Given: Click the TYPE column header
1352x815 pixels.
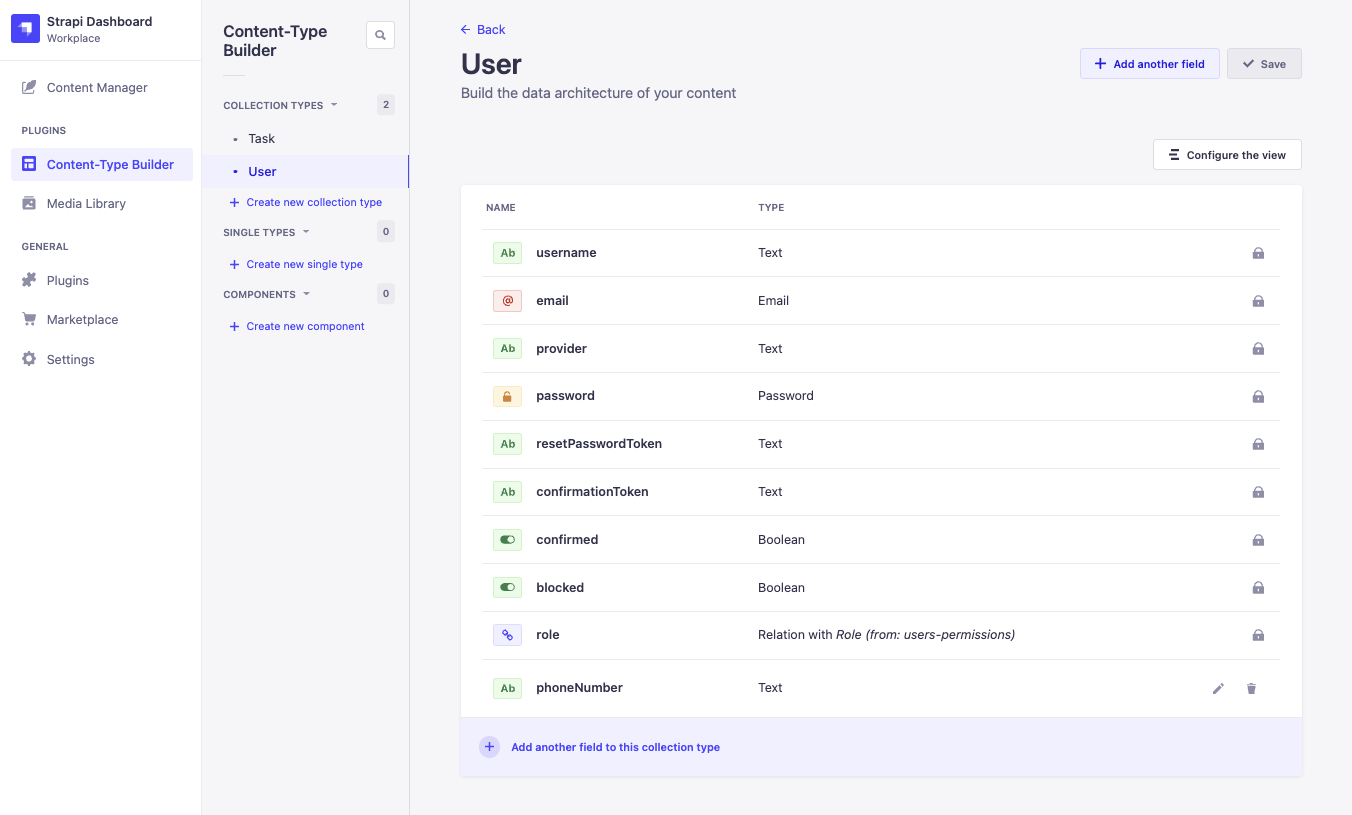Looking at the screenshot, I should pos(771,208).
